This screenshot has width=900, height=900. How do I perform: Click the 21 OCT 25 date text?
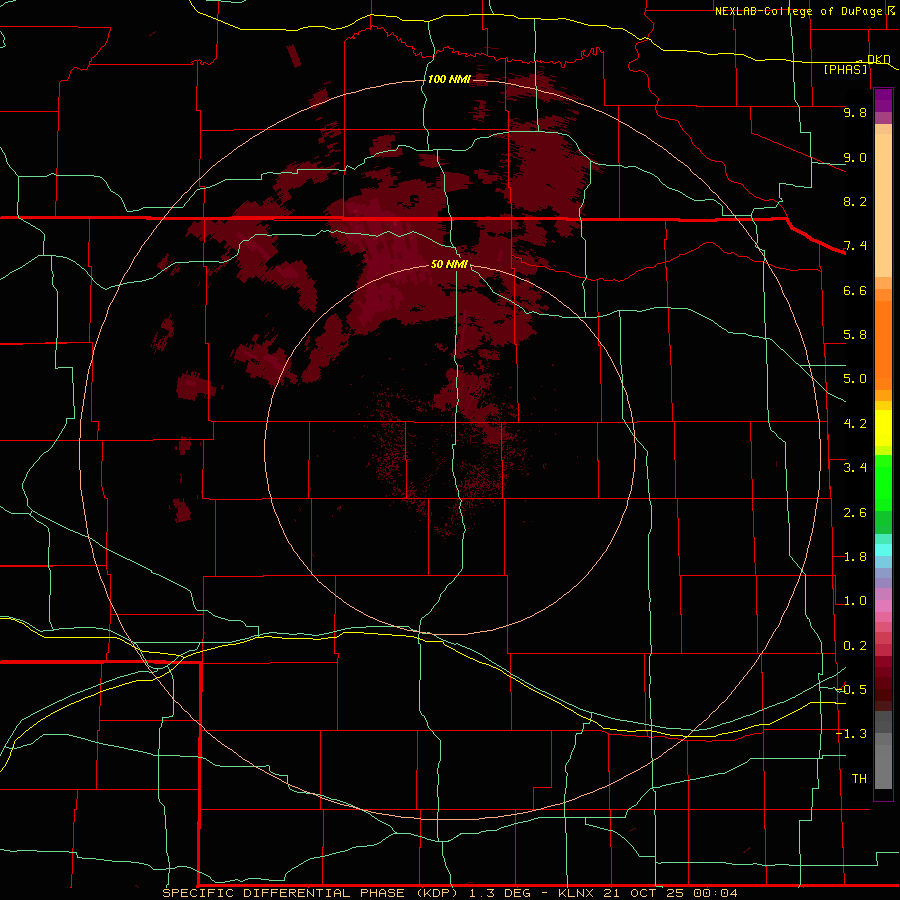645,893
